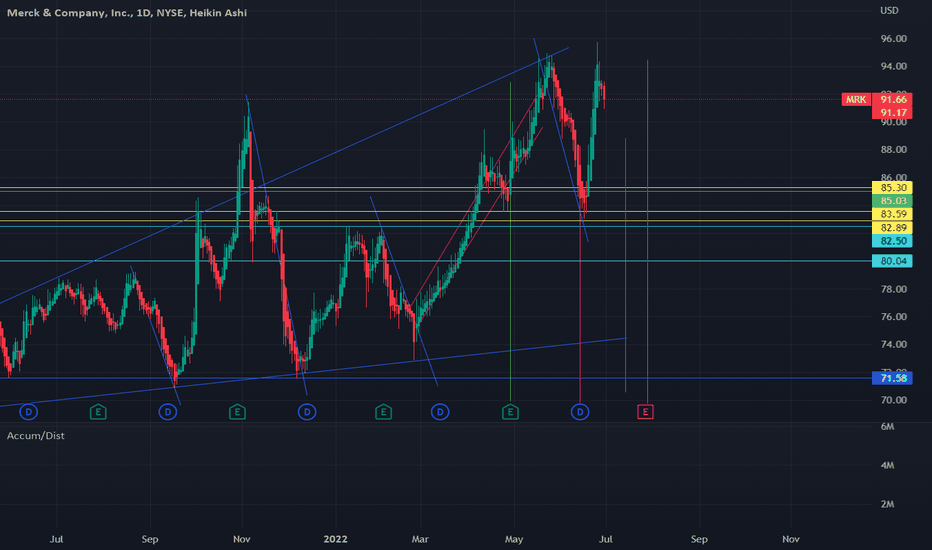Open the earnings E marker for late April 2022
This screenshot has height=550, width=932.
click(510, 411)
